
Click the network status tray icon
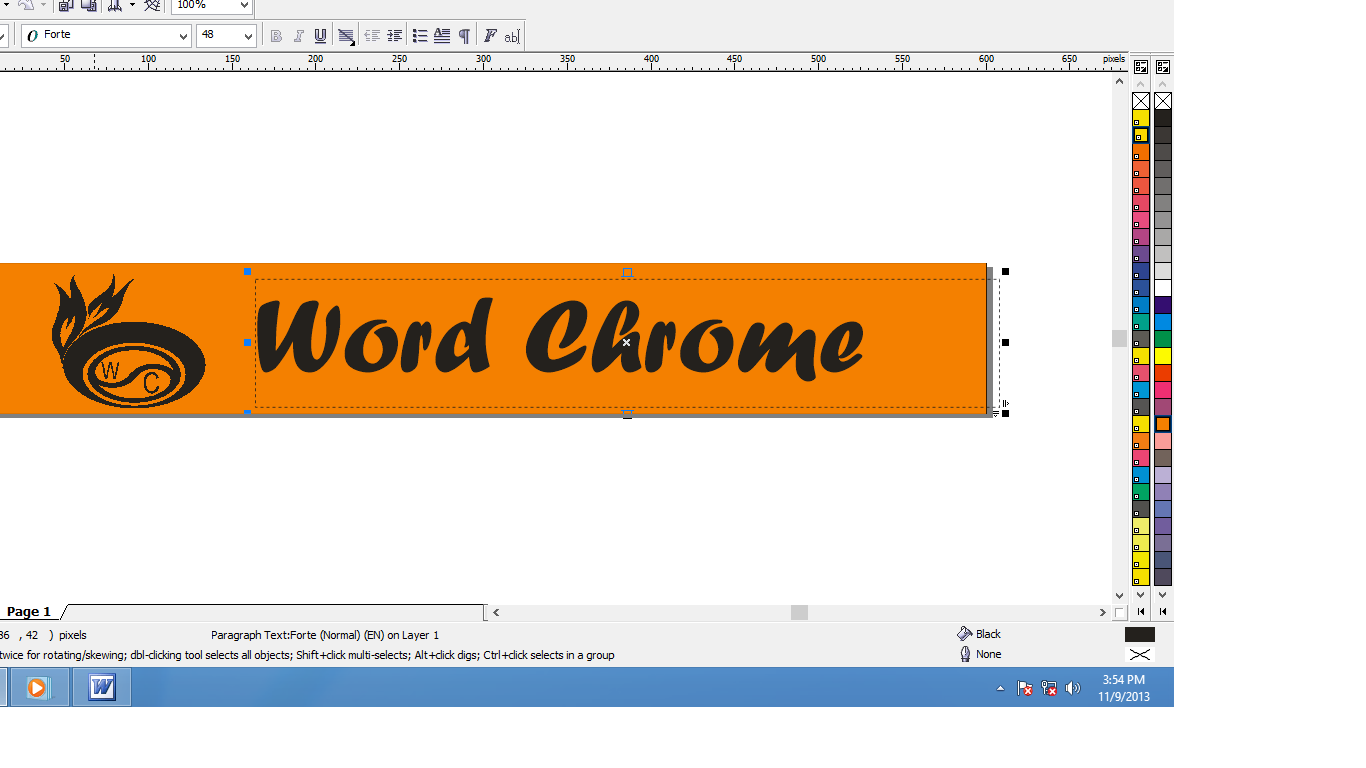point(1049,688)
